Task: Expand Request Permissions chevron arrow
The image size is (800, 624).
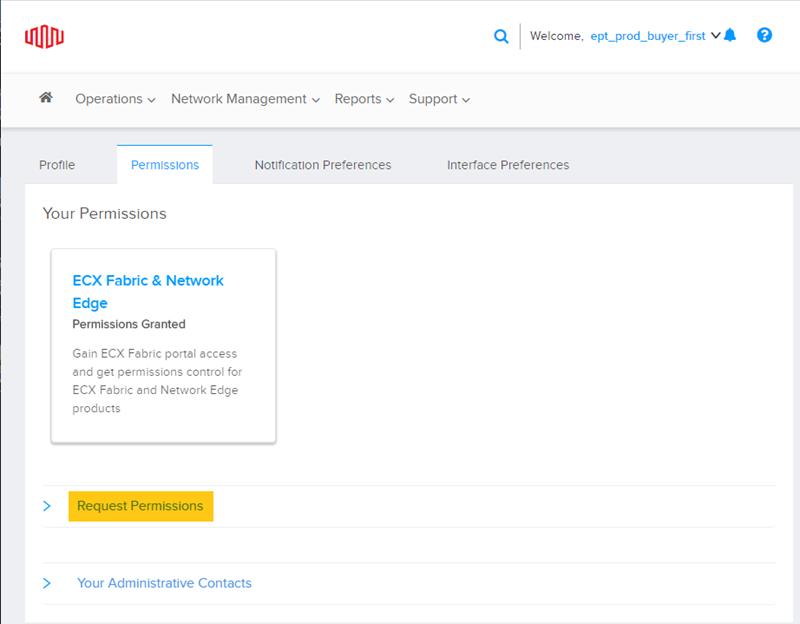Action: 47,506
